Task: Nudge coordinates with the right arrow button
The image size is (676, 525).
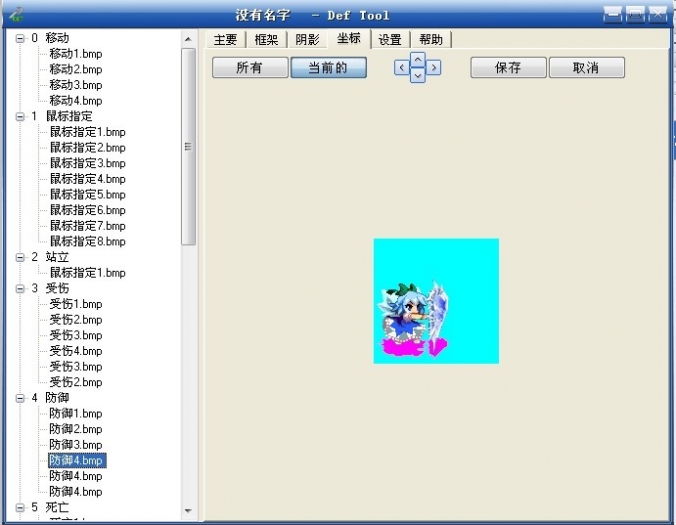Action: [434, 68]
